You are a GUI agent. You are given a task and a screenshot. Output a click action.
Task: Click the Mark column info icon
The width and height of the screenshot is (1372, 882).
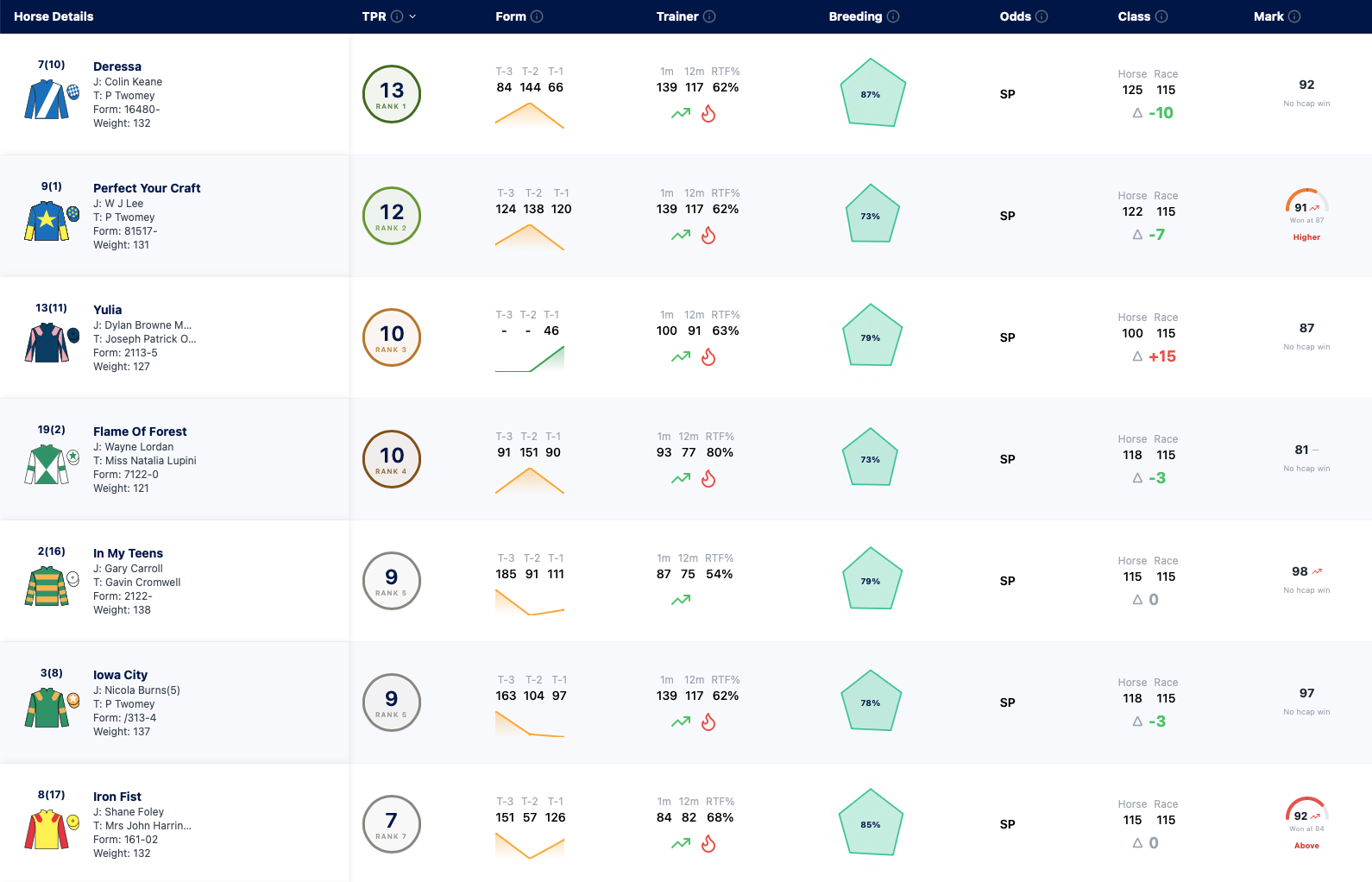[x=1294, y=16]
